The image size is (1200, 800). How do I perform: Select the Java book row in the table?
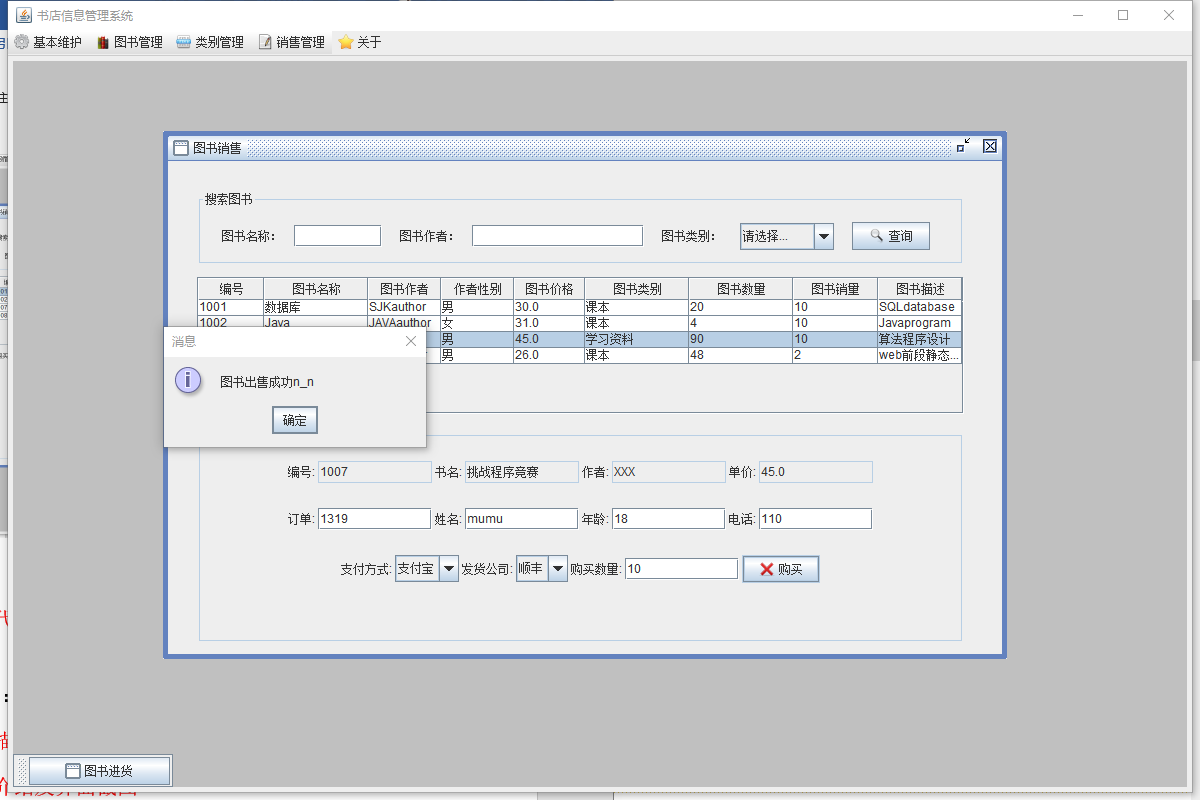(500, 322)
